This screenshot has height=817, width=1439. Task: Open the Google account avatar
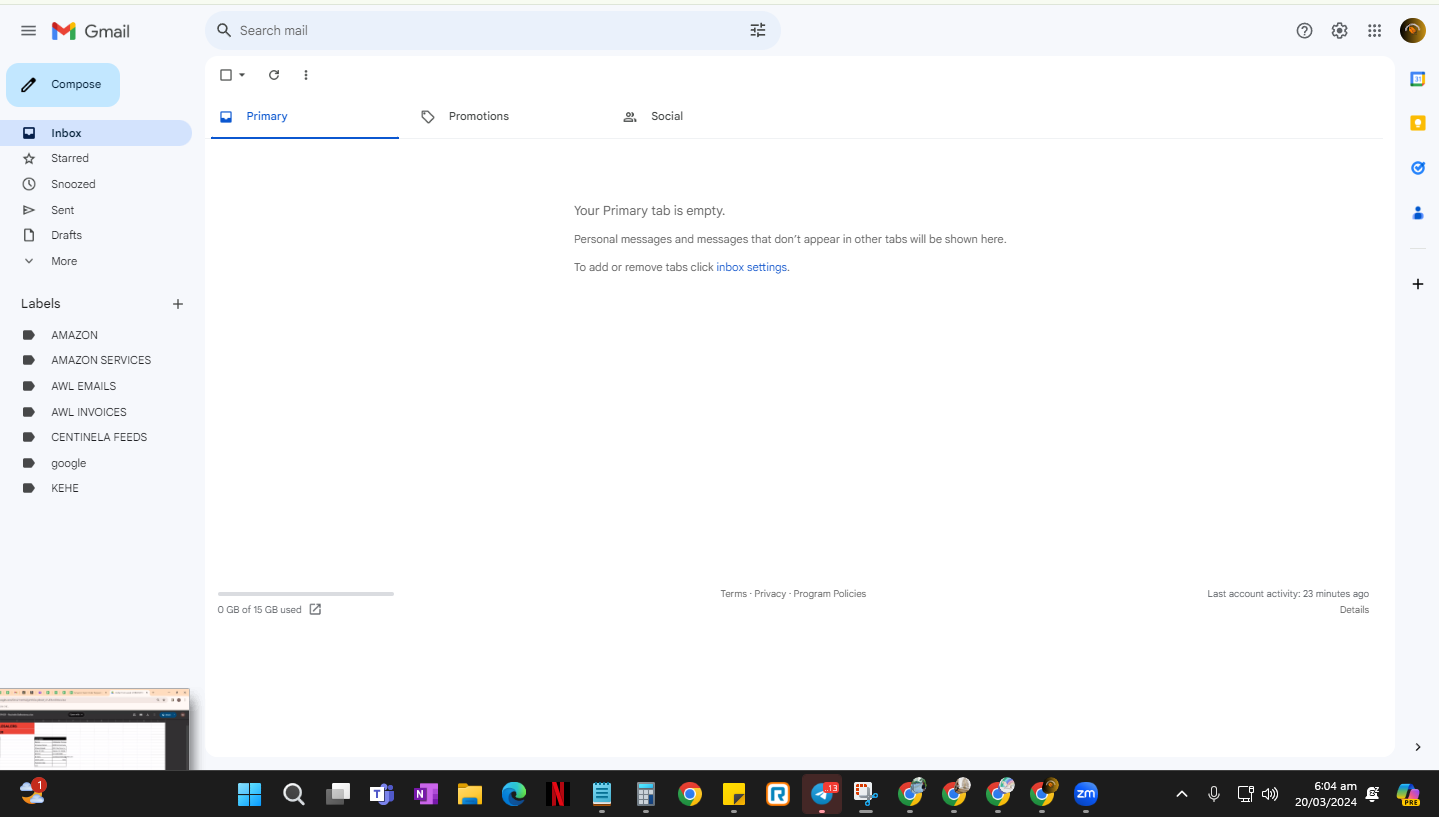(x=1413, y=31)
